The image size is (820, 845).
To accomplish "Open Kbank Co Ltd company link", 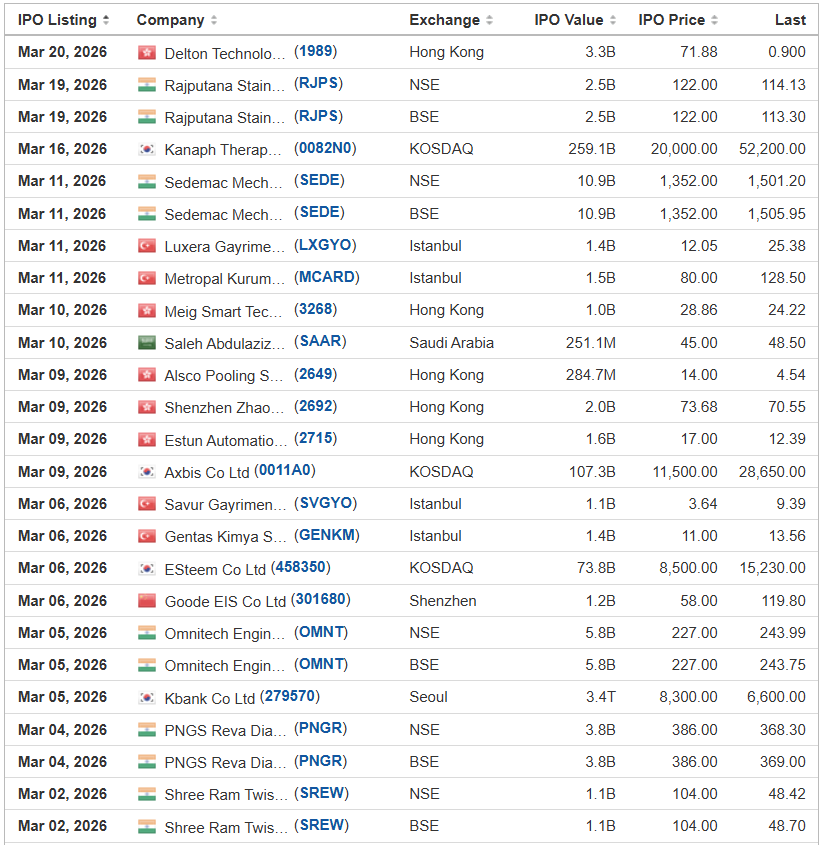I will pyautogui.click(x=209, y=698).
